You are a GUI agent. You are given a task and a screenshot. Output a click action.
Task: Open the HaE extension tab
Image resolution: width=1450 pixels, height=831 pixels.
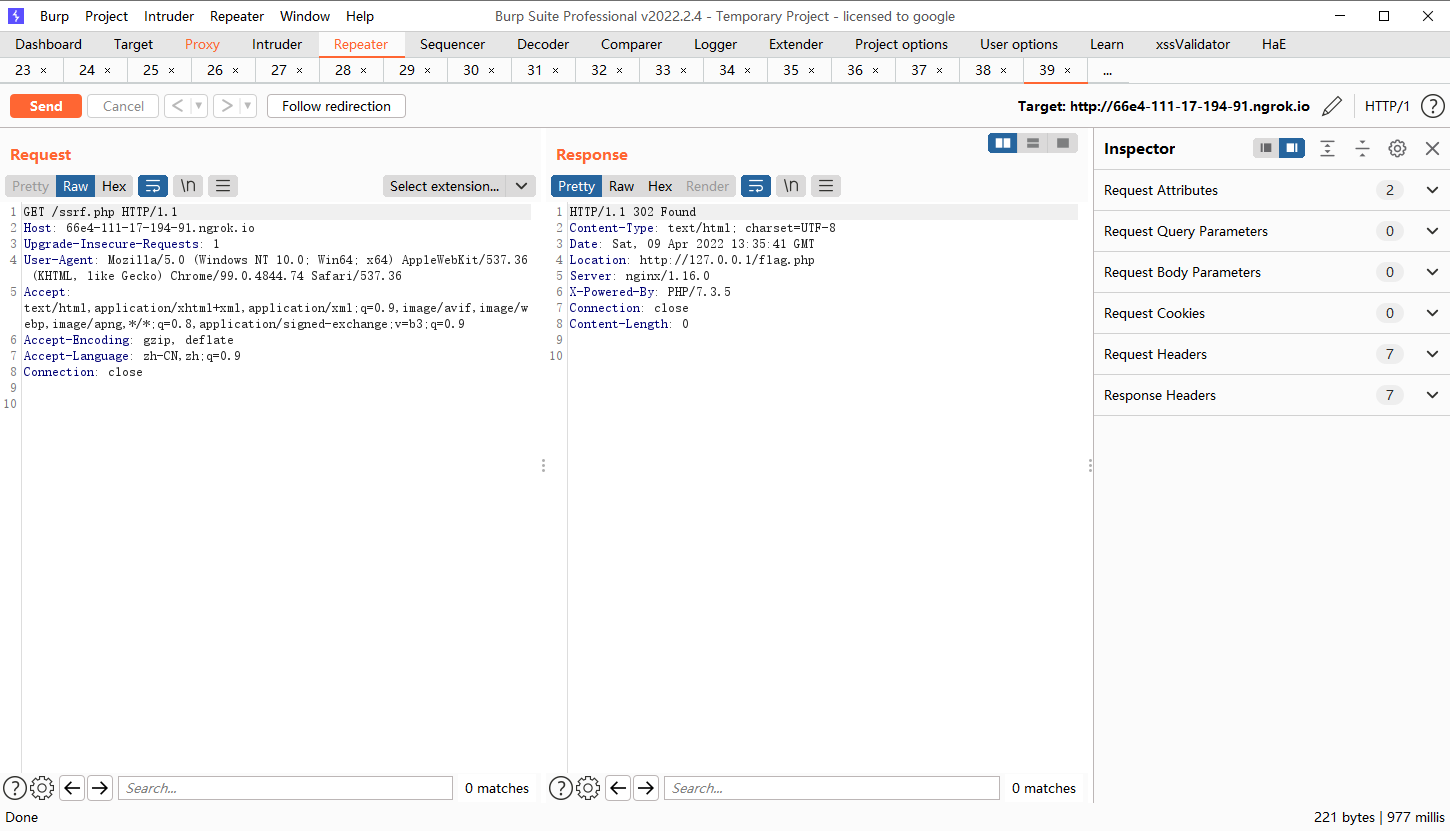tap(1274, 44)
